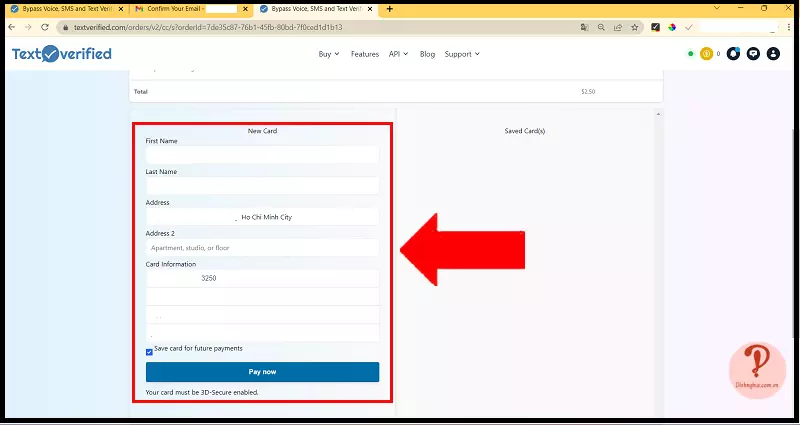
Task: Open a new tab with the plus button
Action: click(x=390, y=9)
